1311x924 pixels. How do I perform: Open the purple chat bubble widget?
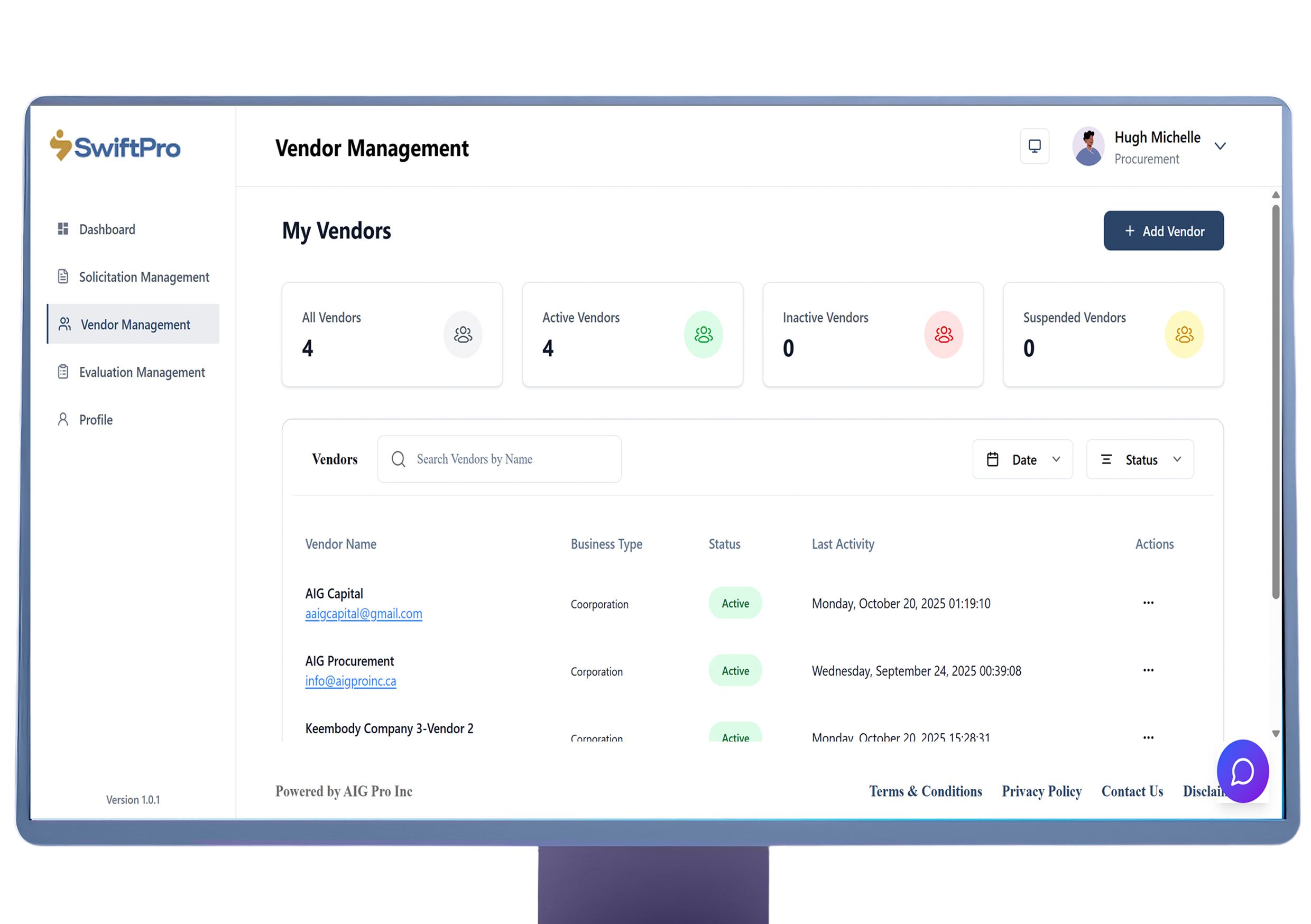pos(1242,772)
